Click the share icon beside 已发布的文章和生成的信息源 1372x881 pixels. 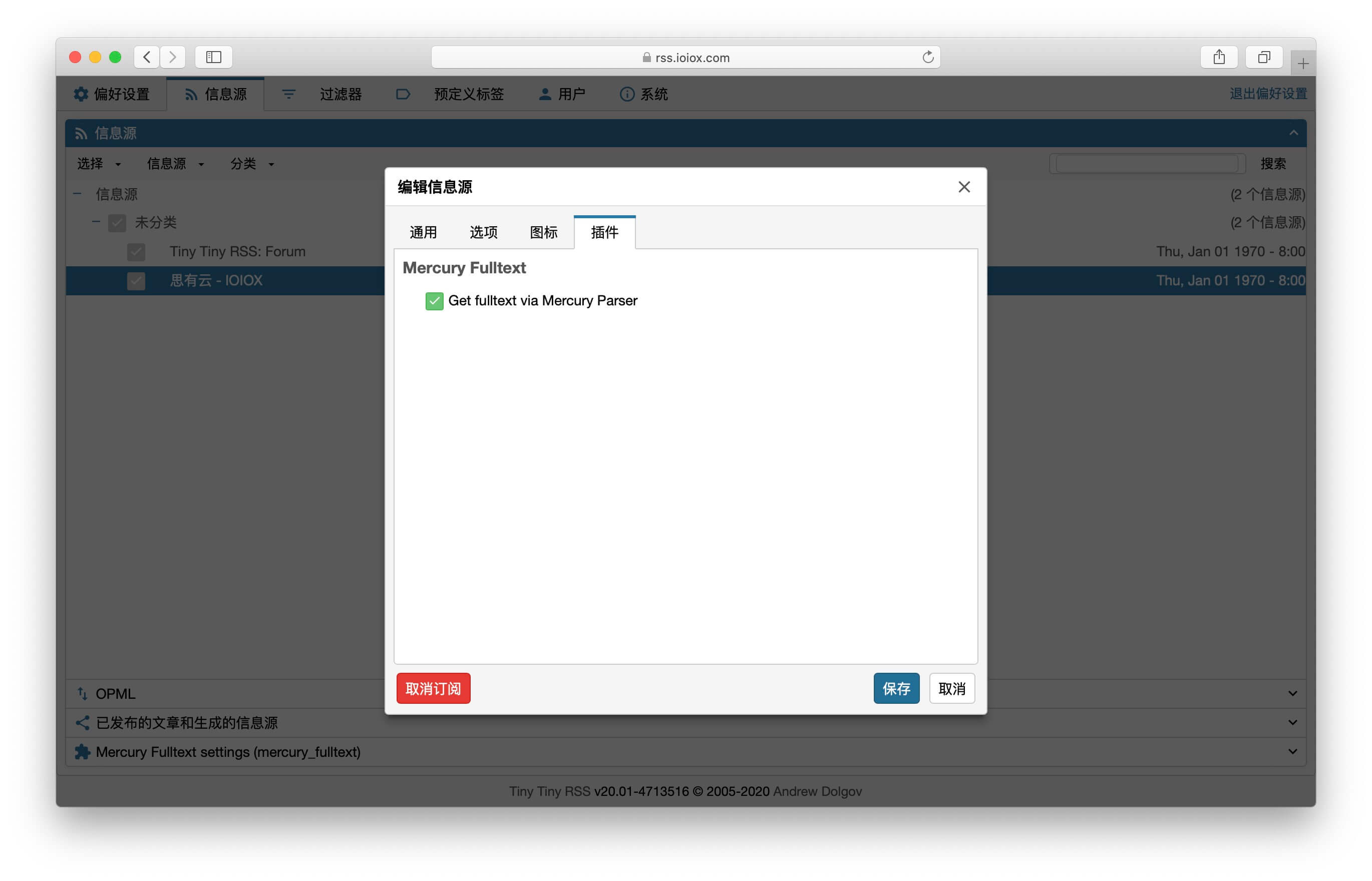pyautogui.click(x=83, y=722)
